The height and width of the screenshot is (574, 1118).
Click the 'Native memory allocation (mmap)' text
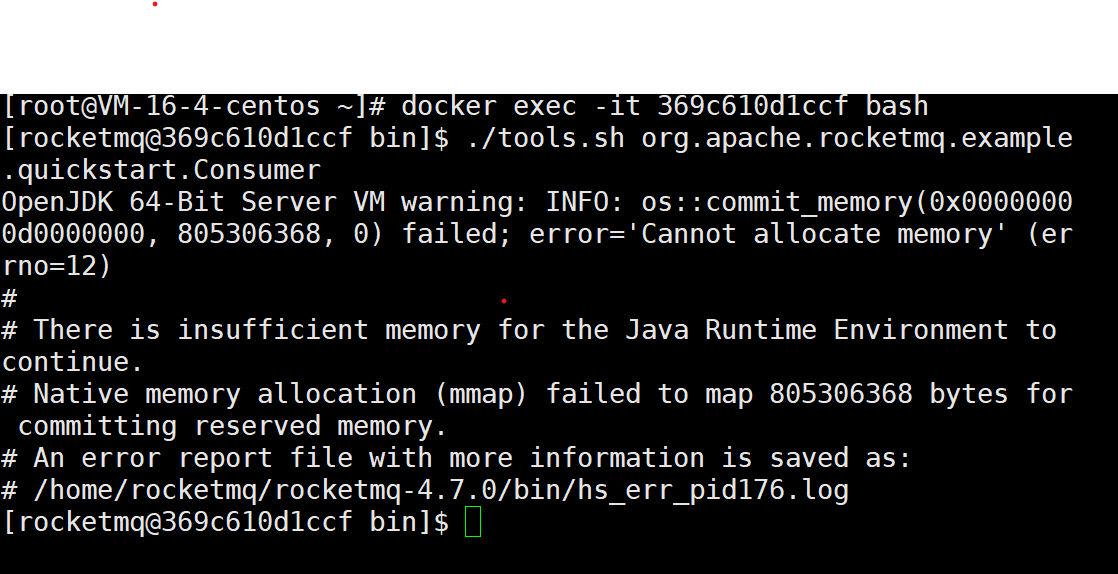click(280, 394)
